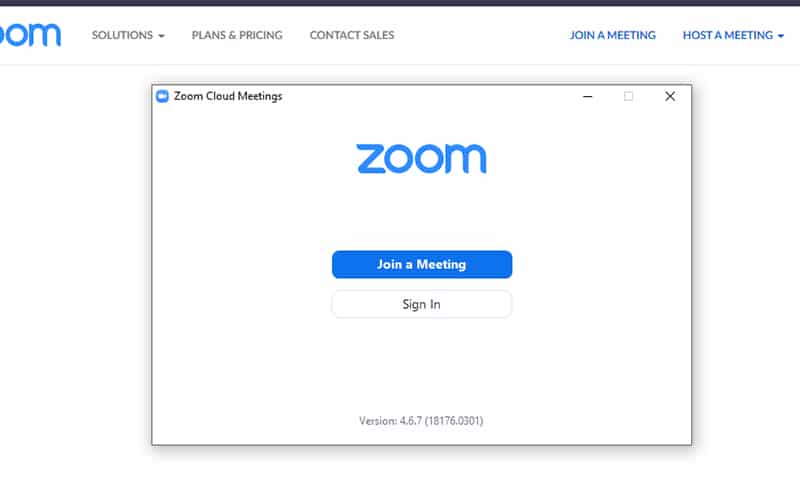800x500 pixels.
Task: Click the dark browser bar at top
Action: point(400,3)
